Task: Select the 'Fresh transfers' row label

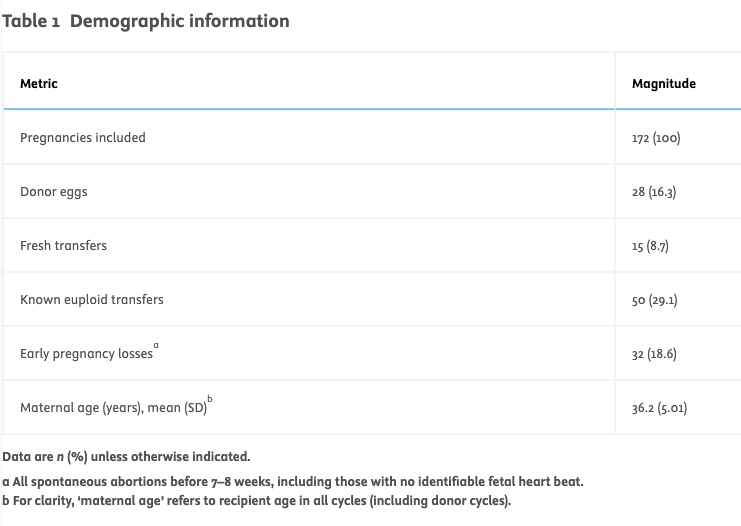Action: [x=63, y=246]
